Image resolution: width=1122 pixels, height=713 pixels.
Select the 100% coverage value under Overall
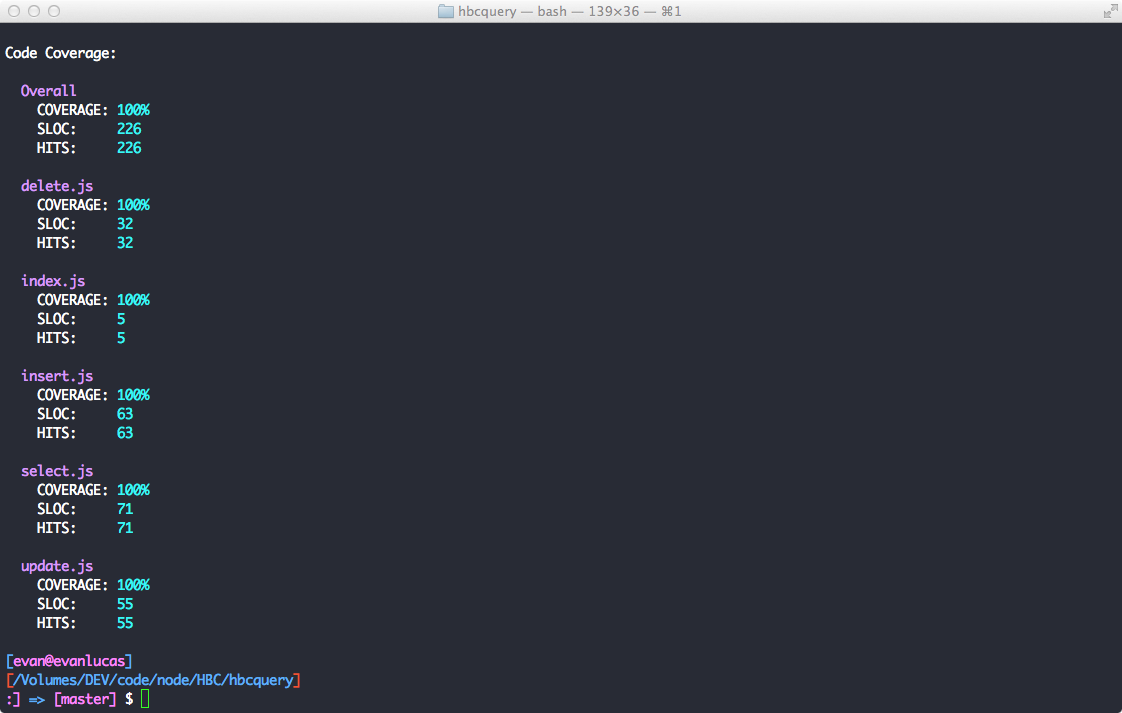click(133, 109)
